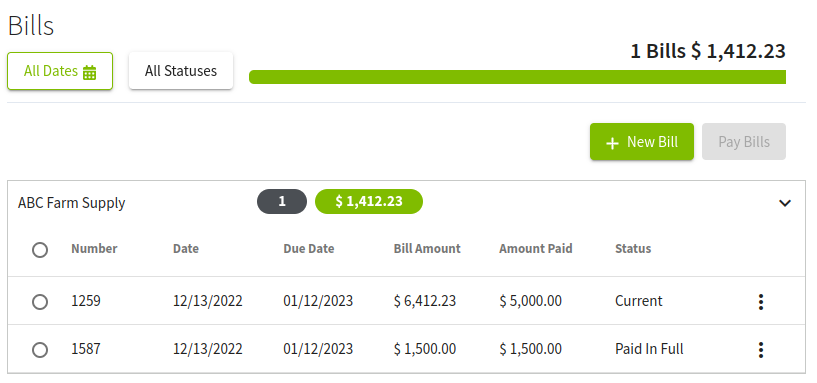Sort by the Bill Amount column header
Viewport: 817px width, 383px height.
click(427, 249)
